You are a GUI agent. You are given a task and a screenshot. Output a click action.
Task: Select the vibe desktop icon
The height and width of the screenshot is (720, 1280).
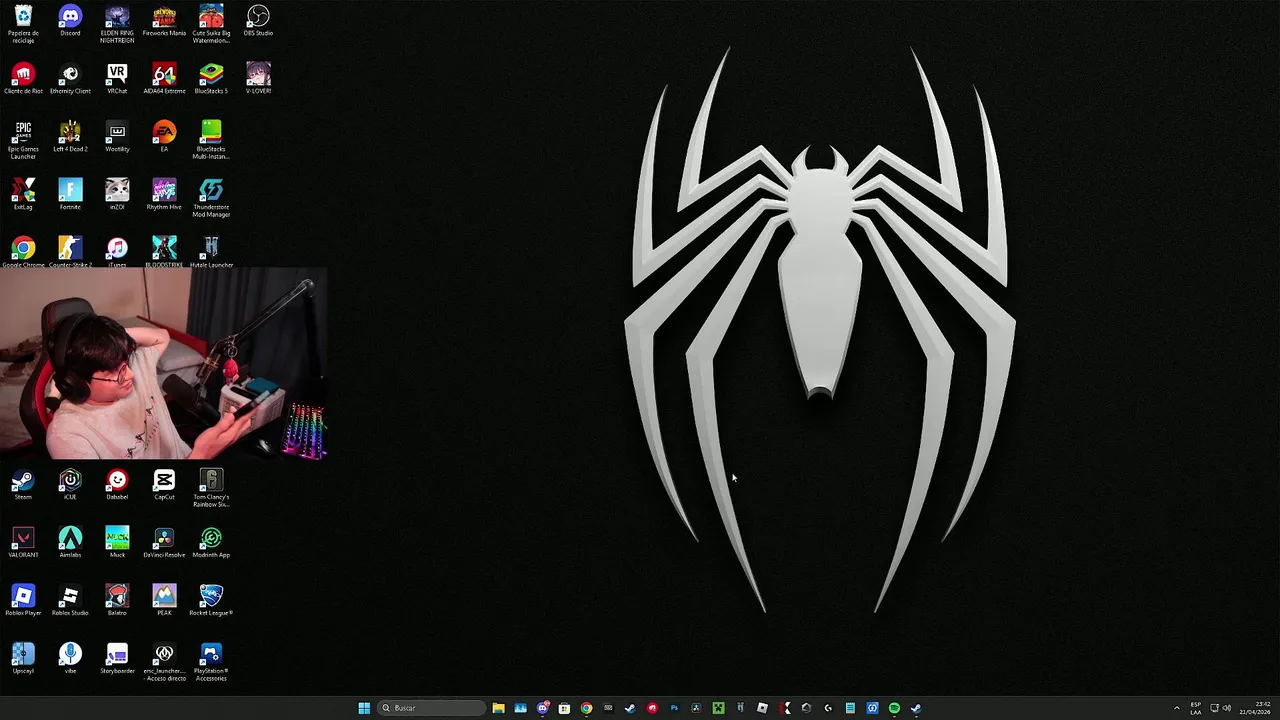pyautogui.click(x=70, y=658)
